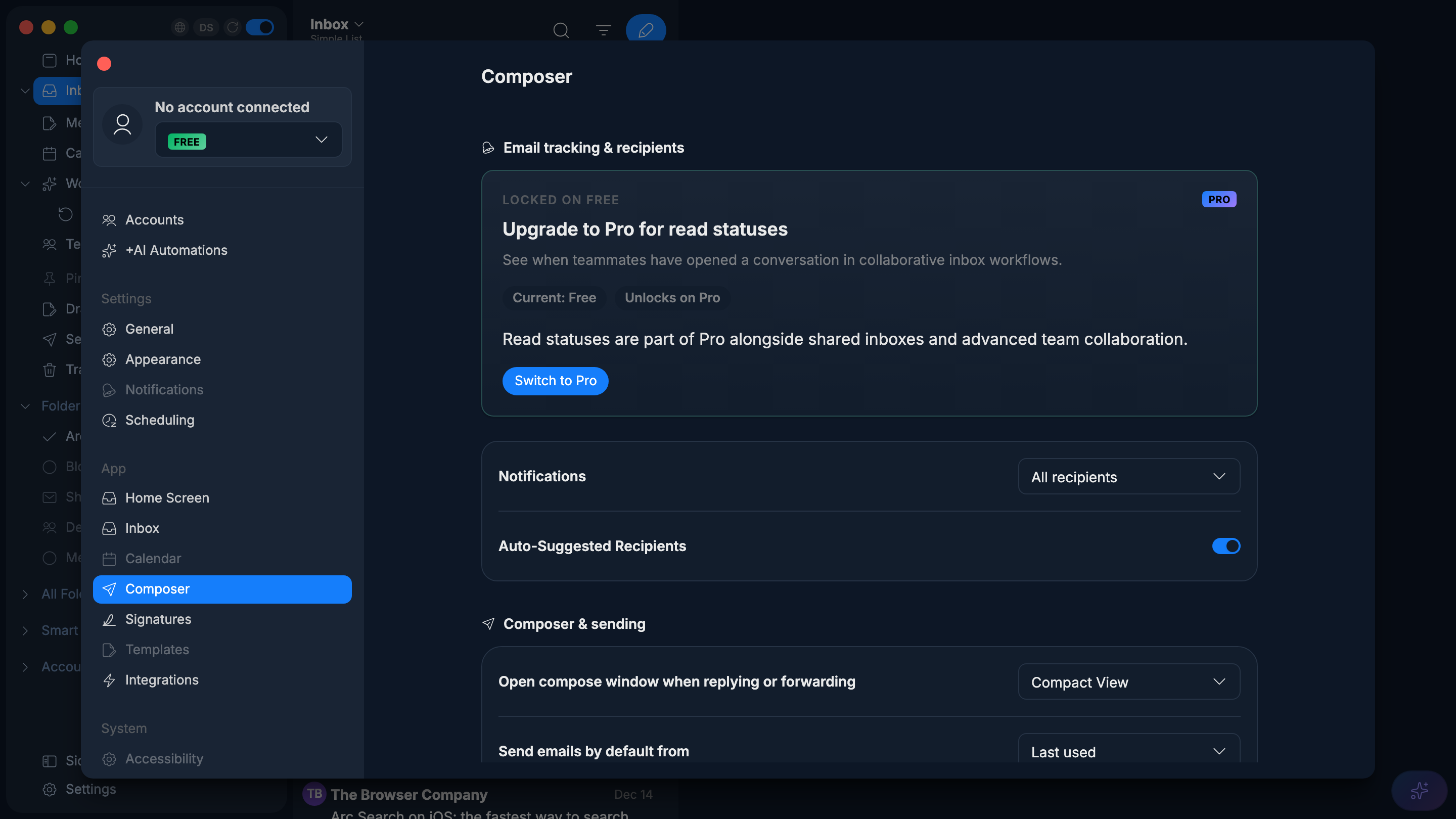Click the Email tracking & recipients heading

(x=594, y=148)
